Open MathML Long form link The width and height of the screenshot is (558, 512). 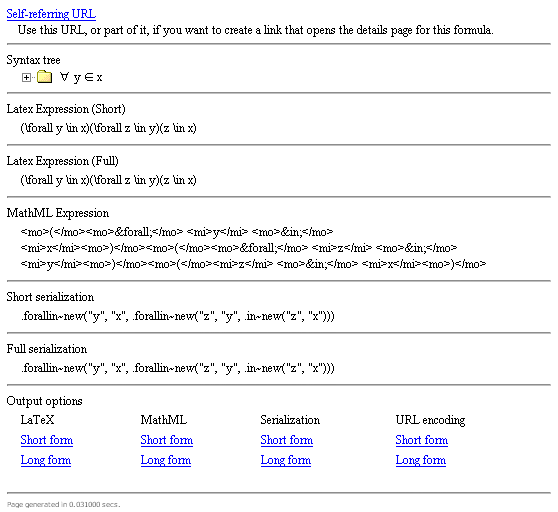tap(165, 460)
